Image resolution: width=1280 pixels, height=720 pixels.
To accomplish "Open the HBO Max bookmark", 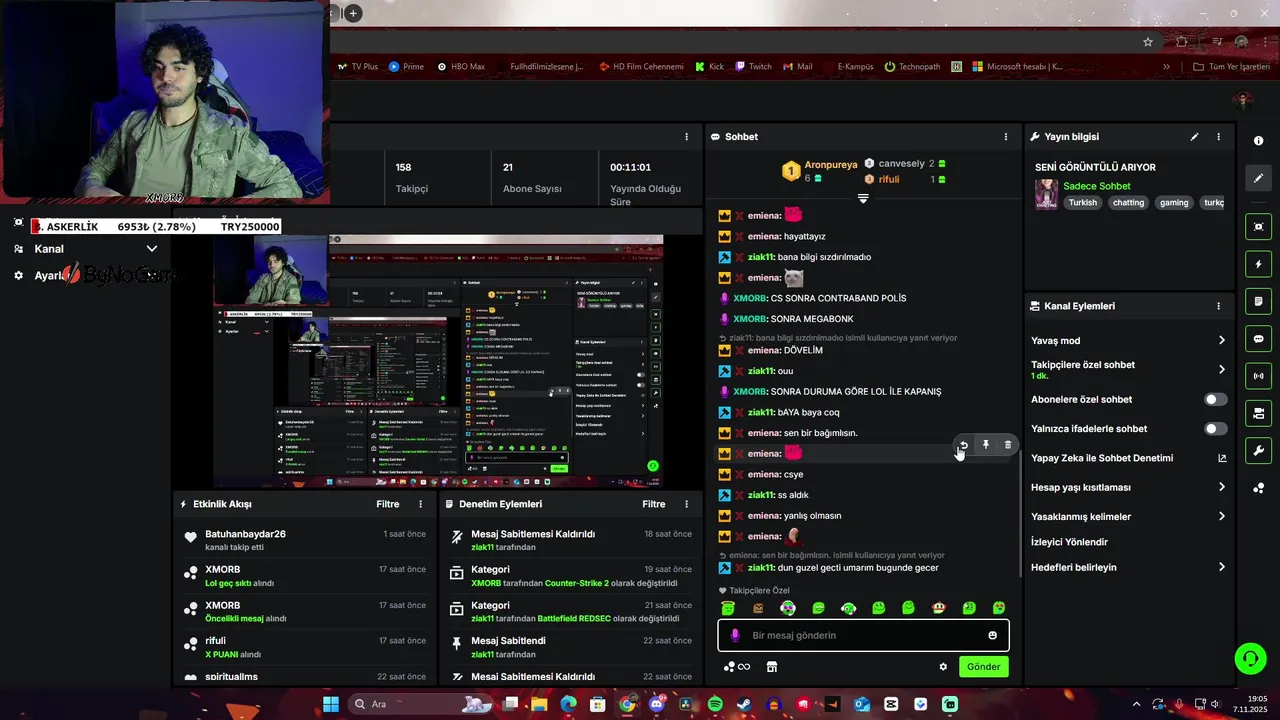I will pos(460,67).
